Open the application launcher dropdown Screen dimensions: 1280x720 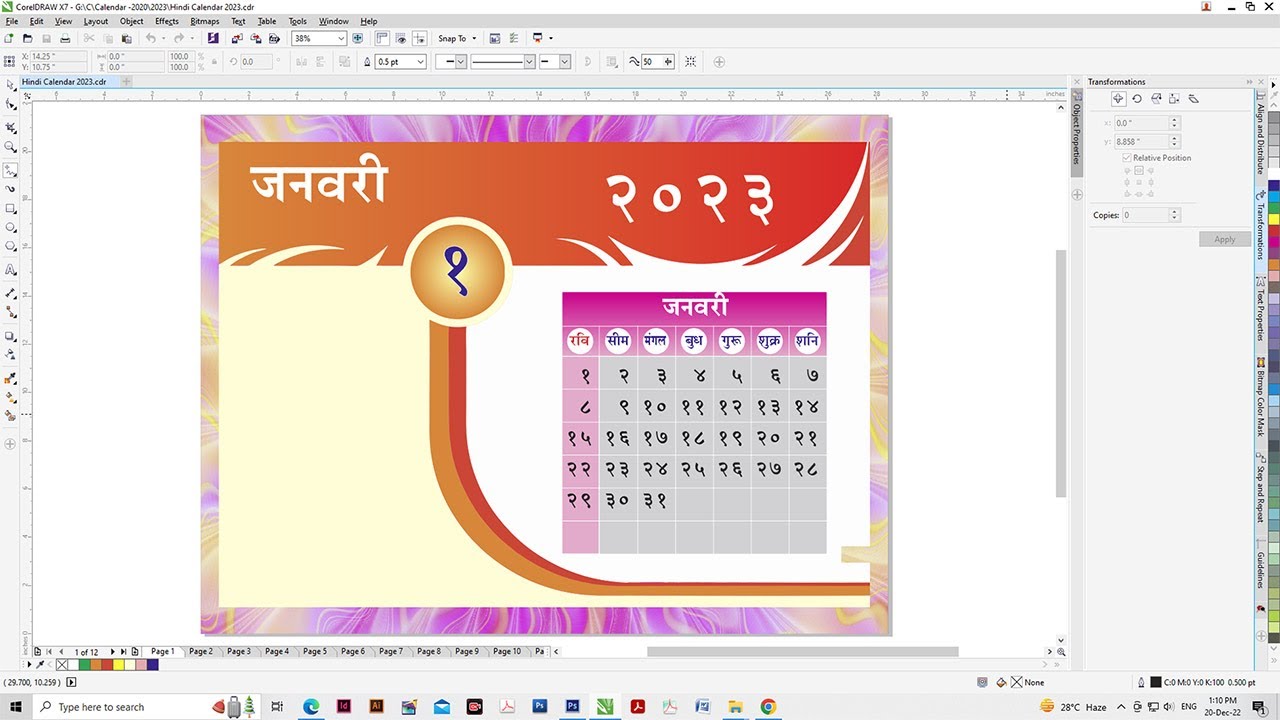[x=551, y=38]
